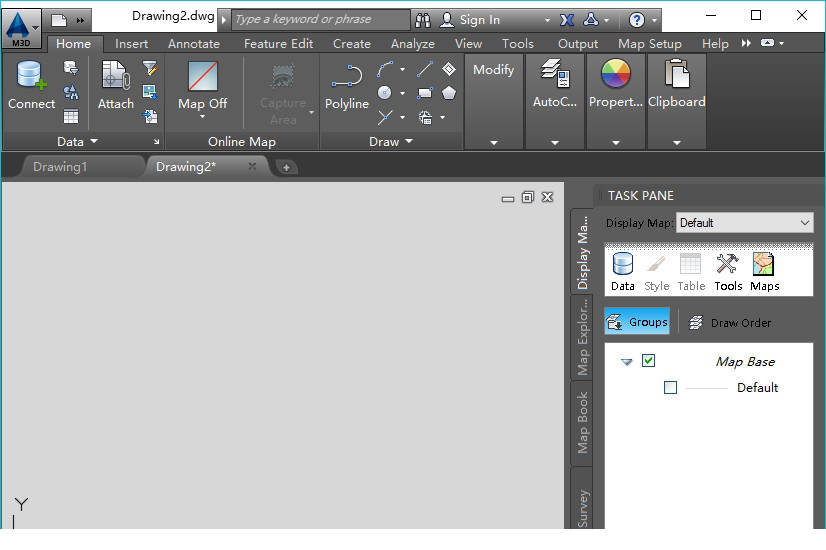Expand the Clipboard panel dropdown arrow

click(x=677, y=142)
